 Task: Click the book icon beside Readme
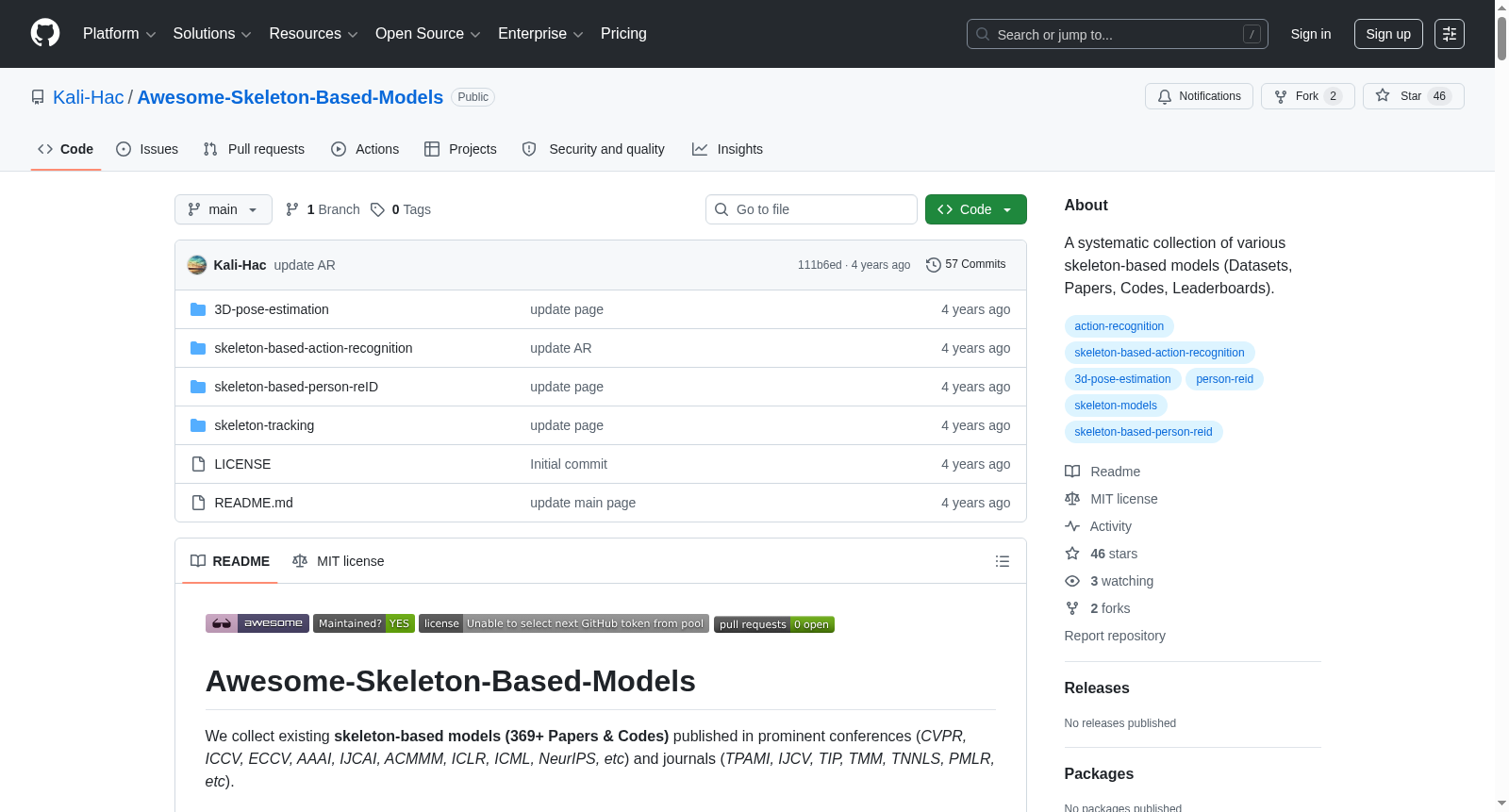pyautogui.click(x=1072, y=472)
